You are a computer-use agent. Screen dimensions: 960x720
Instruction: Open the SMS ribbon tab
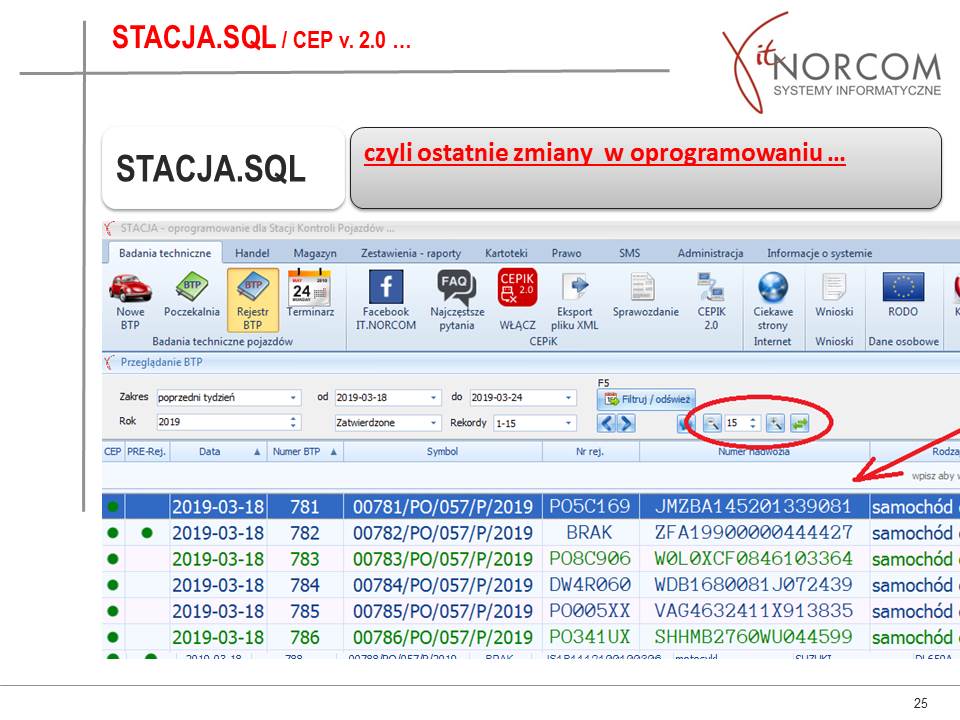click(629, 253)
